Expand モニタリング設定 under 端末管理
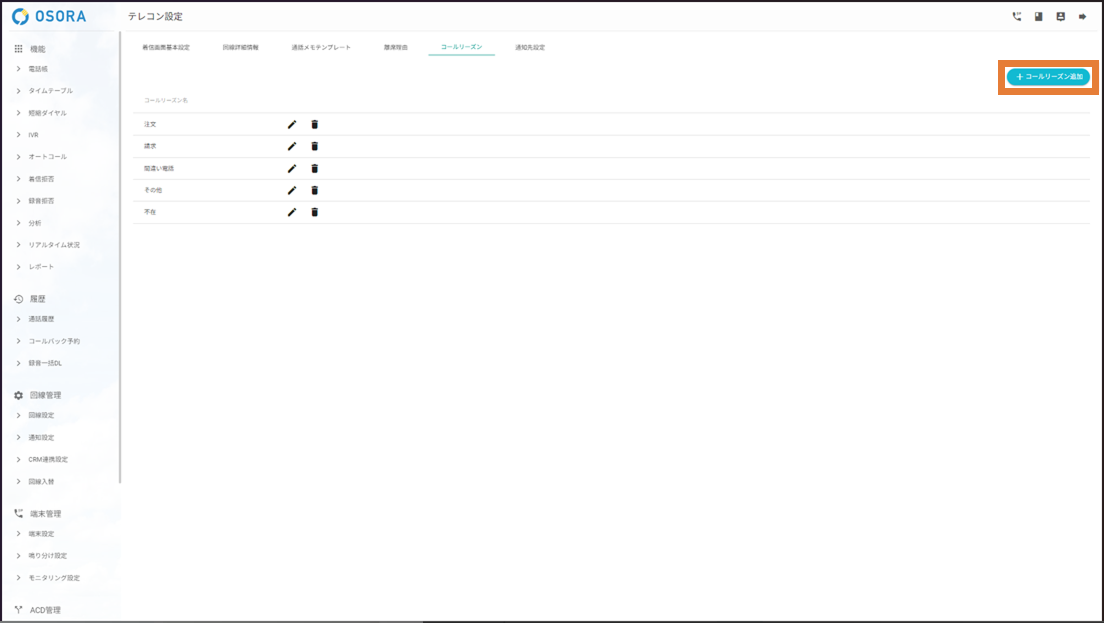The image size is (1104, 623). (52, 577)
